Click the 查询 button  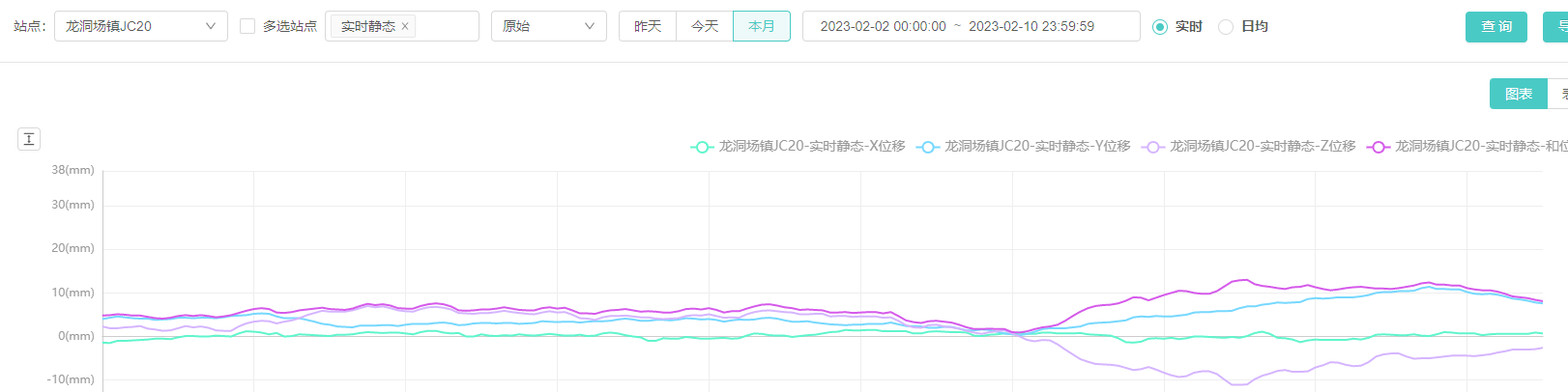1495,26
